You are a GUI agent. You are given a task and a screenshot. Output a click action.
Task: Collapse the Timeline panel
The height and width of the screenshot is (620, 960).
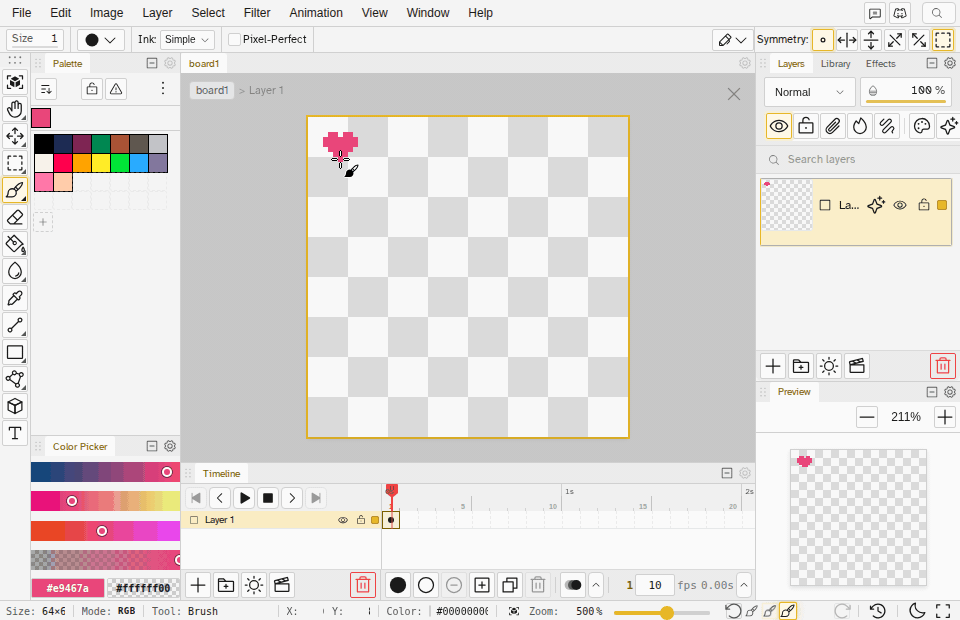(727, 472)
